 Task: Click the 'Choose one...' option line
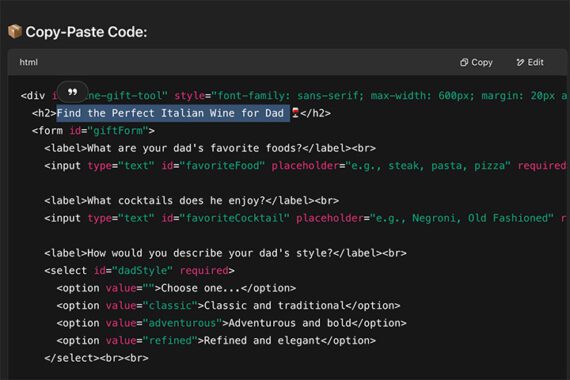176,288
